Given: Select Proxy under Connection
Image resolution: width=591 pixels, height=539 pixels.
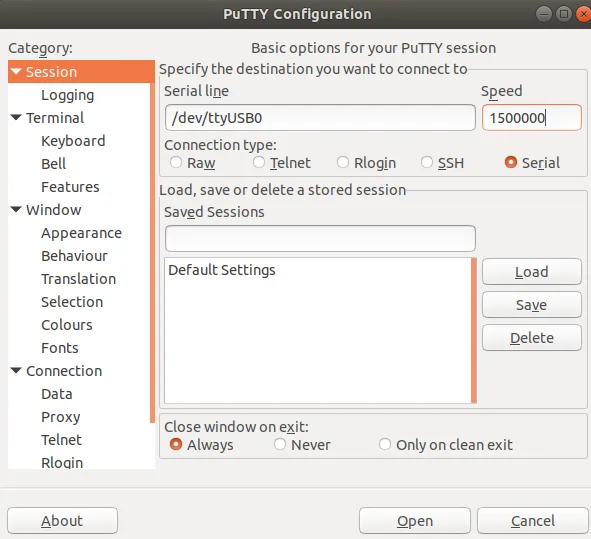Looking at the screenshot, I should [x=61, y=417].
